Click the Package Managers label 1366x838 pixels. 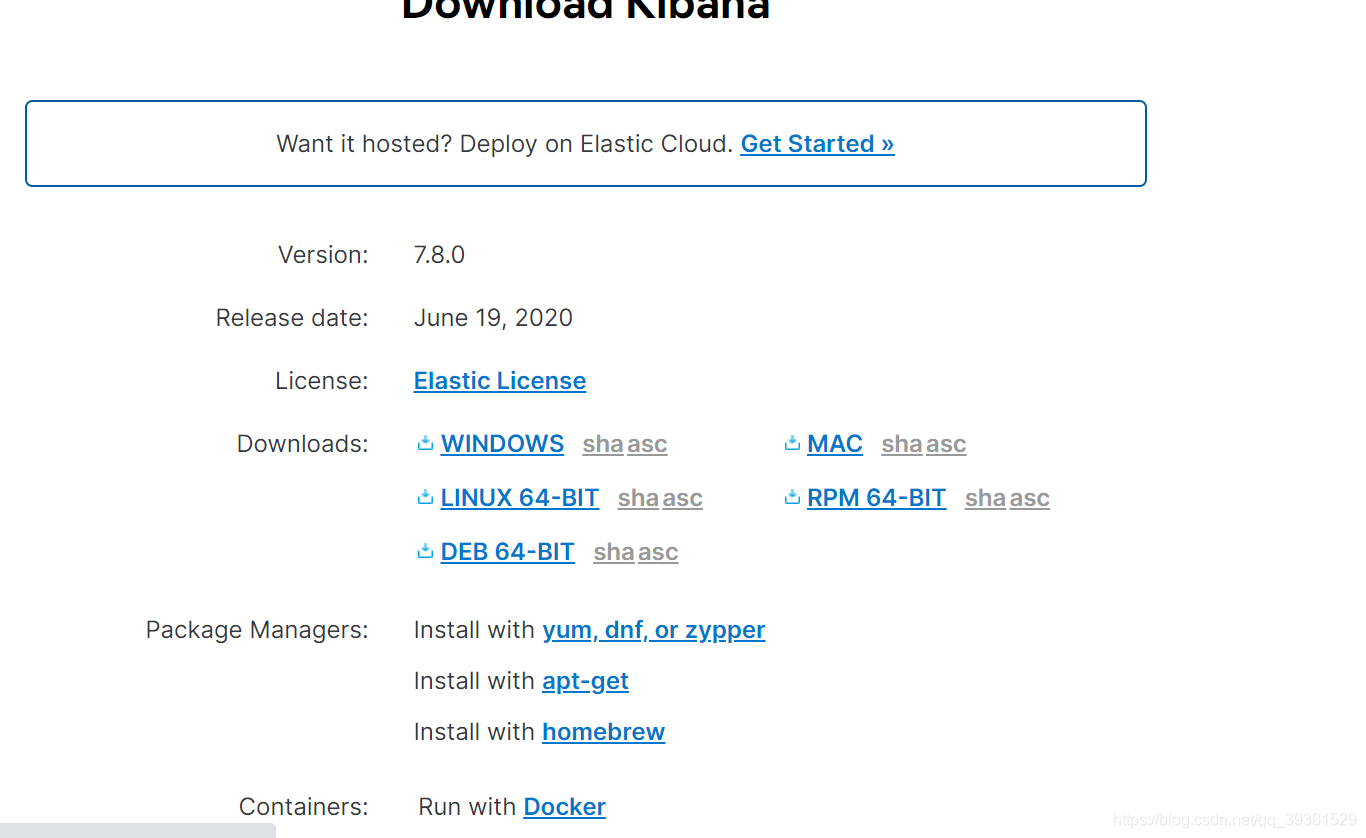257,630
